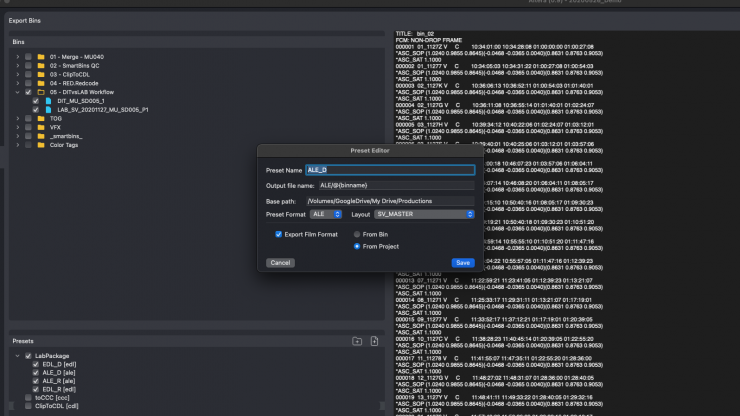The width and height of the screenshot is (740, 416).
Task: Click the 01 - Merge - MU040 folder icon
Action: click(41, 56)
